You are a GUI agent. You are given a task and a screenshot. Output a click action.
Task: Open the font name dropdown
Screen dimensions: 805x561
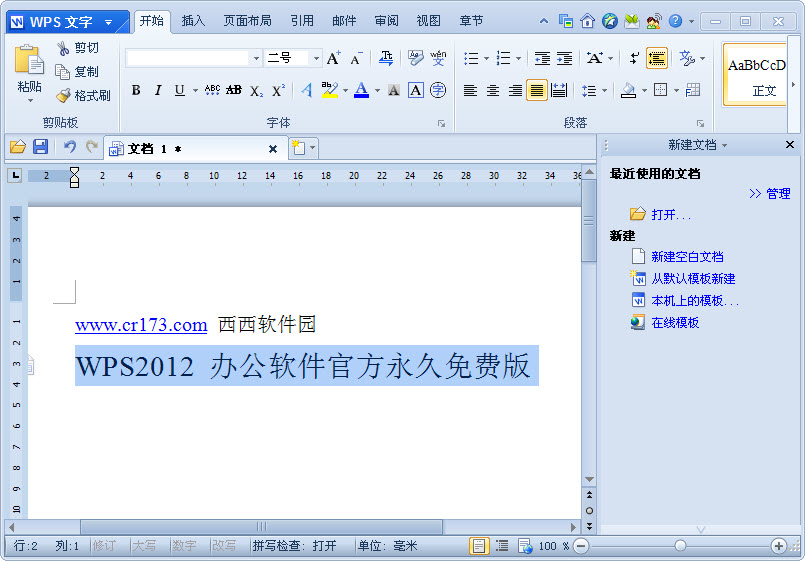coord(256,59)
